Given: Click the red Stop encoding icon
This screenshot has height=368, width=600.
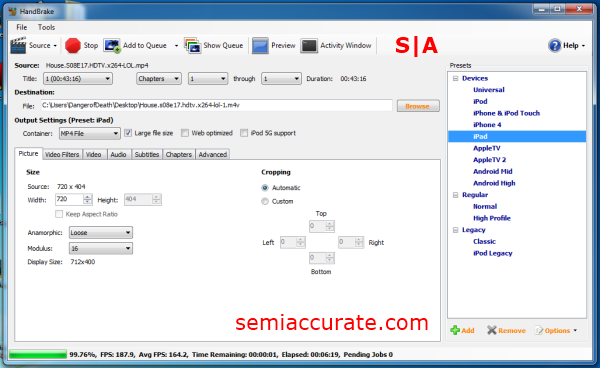Looking at the screenshot, I should click(x=73, y=46).
